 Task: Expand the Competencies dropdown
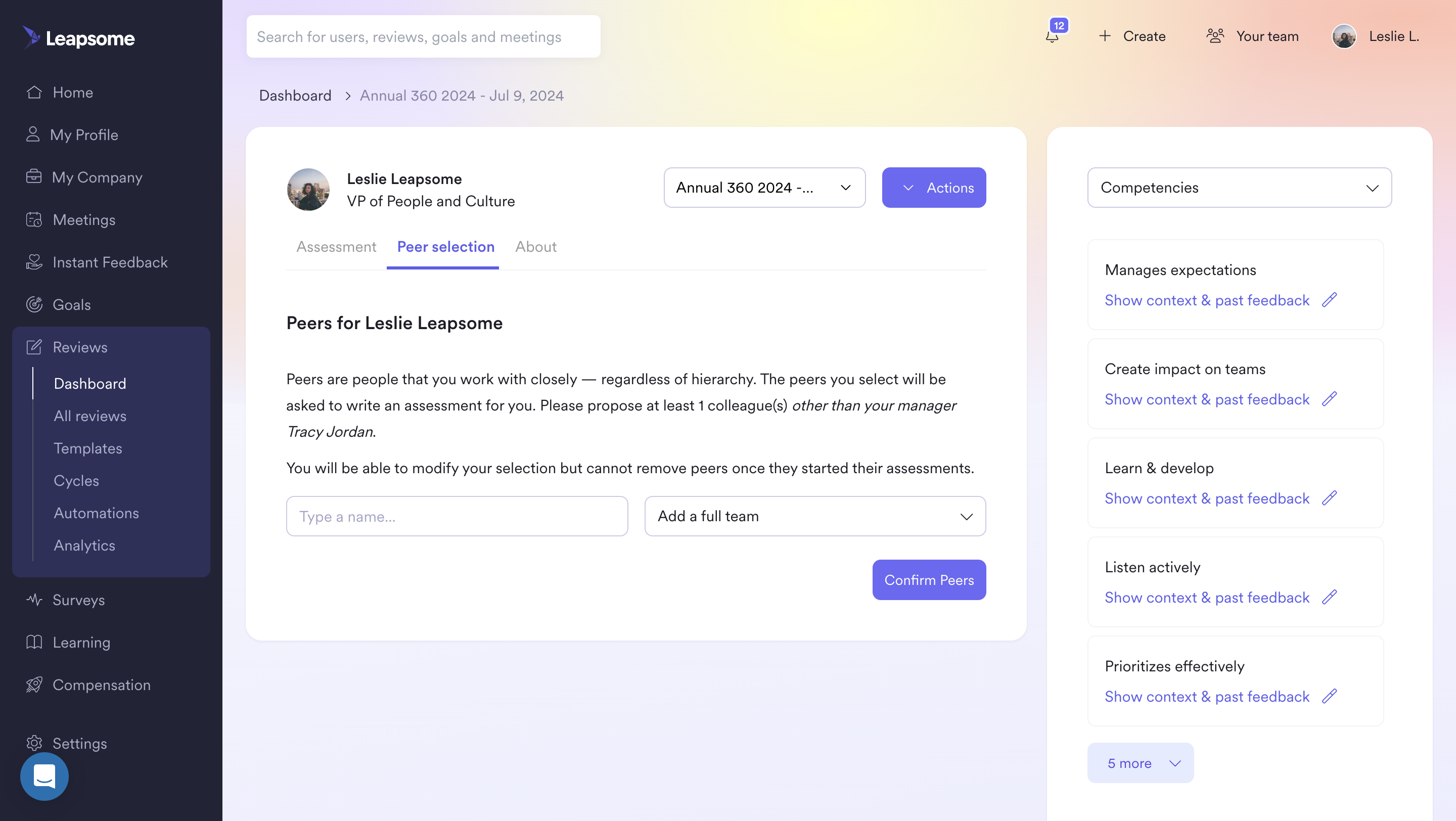click(1239, 188)
